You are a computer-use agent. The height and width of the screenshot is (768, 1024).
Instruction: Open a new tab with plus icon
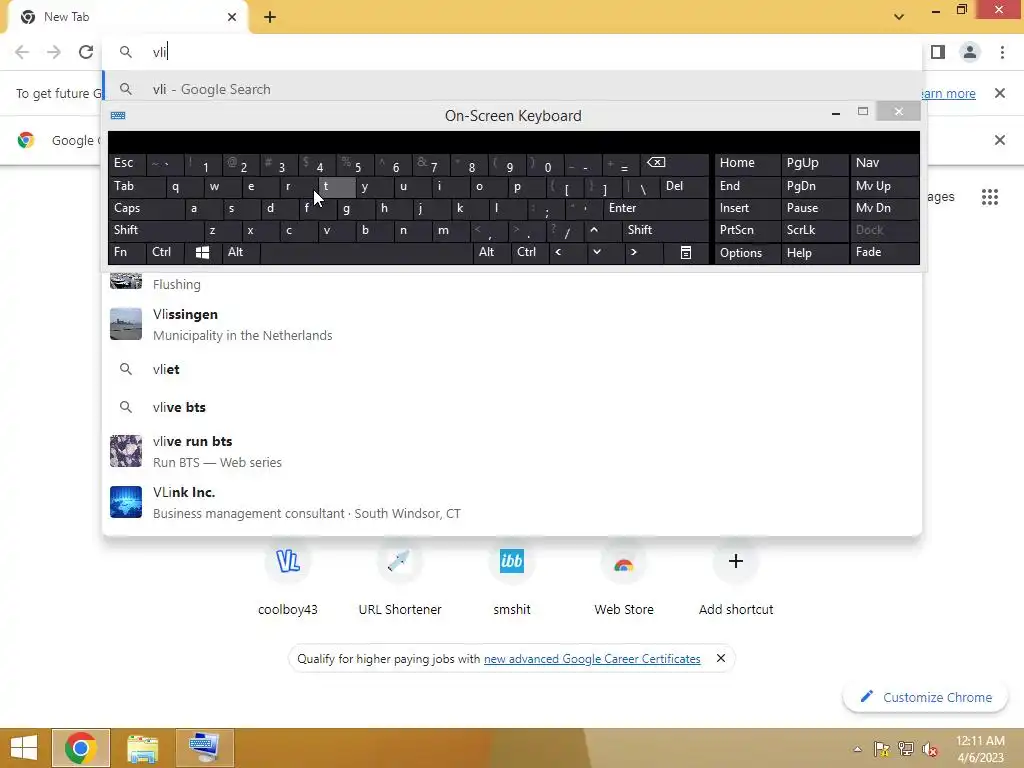pos(270,17)
